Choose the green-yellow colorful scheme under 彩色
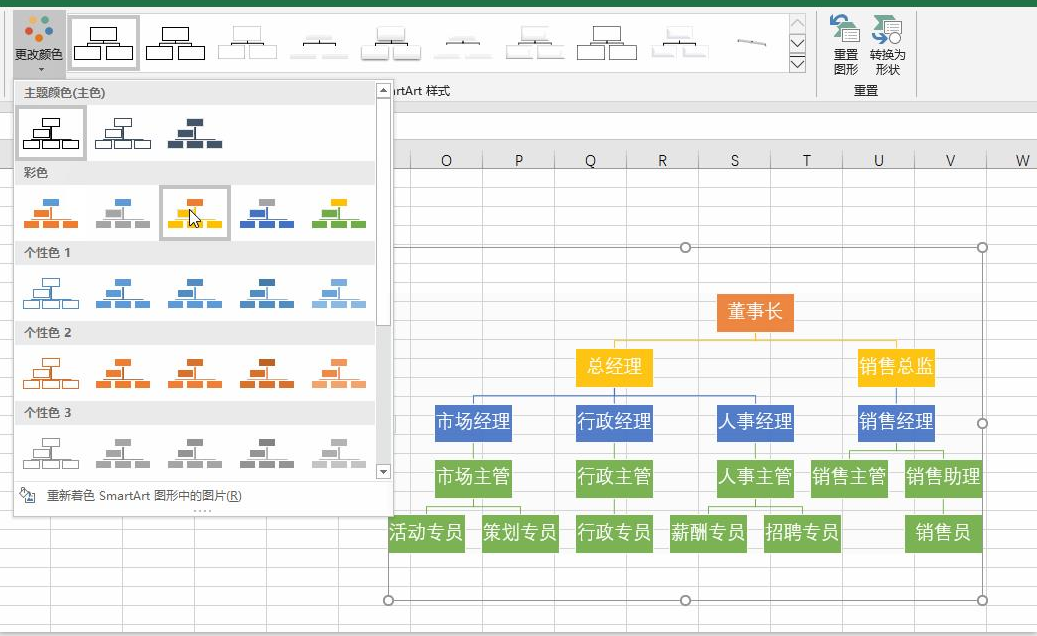Viewport: 1037px width, 636px height. 339,213
